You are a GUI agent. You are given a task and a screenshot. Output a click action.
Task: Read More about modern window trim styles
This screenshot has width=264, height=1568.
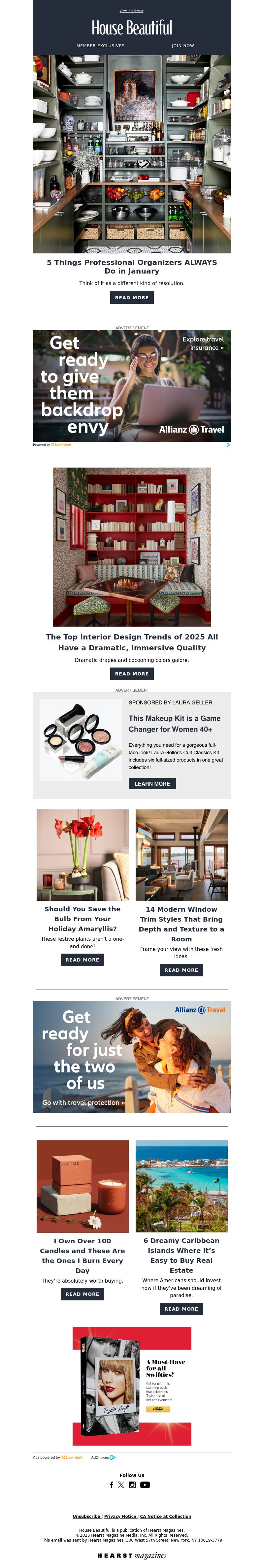point(181,970)
